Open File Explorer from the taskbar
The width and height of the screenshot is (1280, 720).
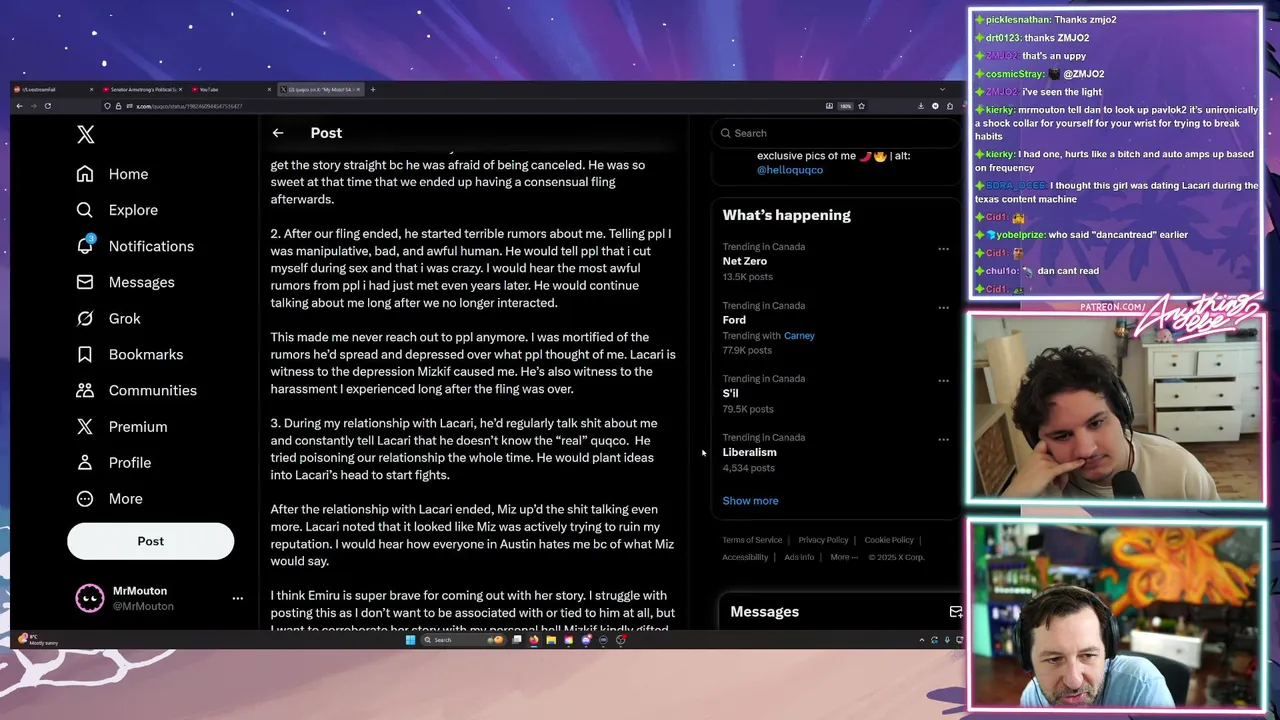click(x=550, y=640)
